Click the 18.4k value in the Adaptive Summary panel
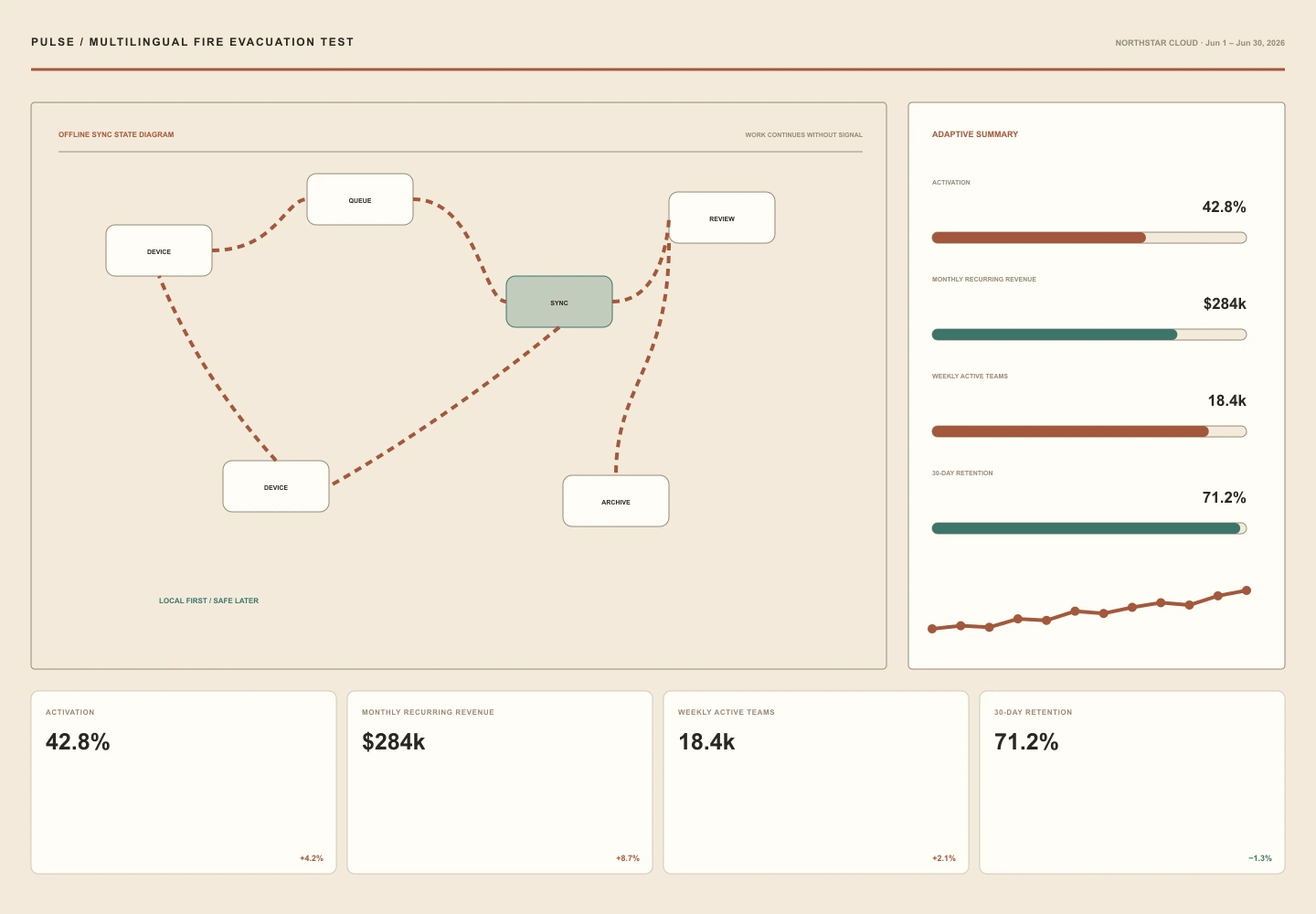Image resolution: width=1316 pixels, height=914 pixels. [1227, 401]
